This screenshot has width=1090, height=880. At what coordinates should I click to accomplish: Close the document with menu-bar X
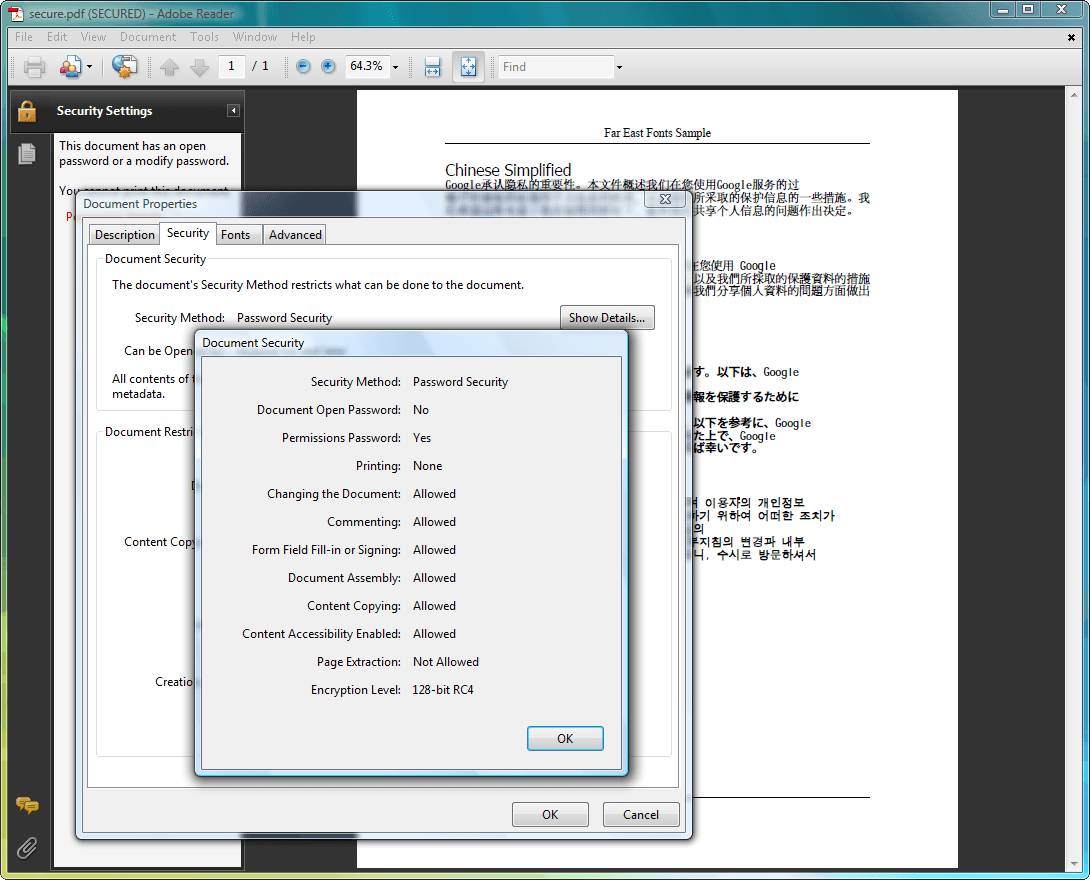click(x=1071, y=38)
